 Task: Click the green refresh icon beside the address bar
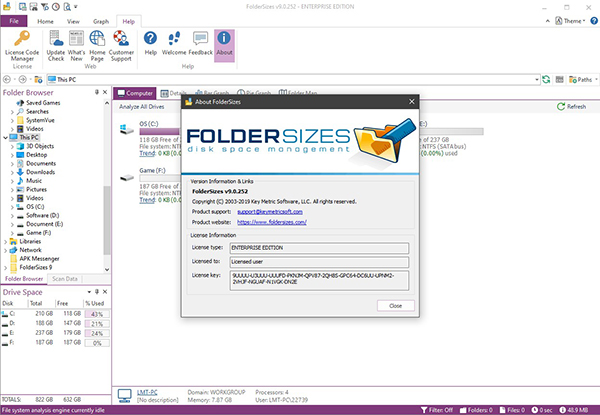[x=546, y=80]
